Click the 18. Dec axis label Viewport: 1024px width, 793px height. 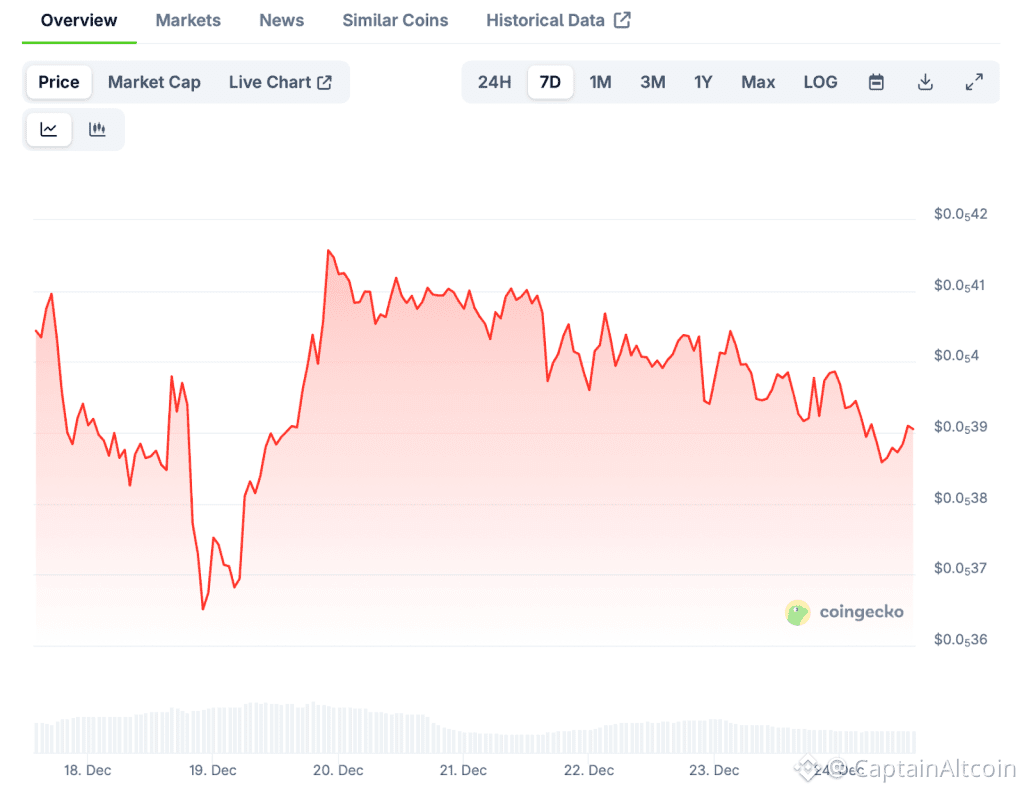point(88,771)
